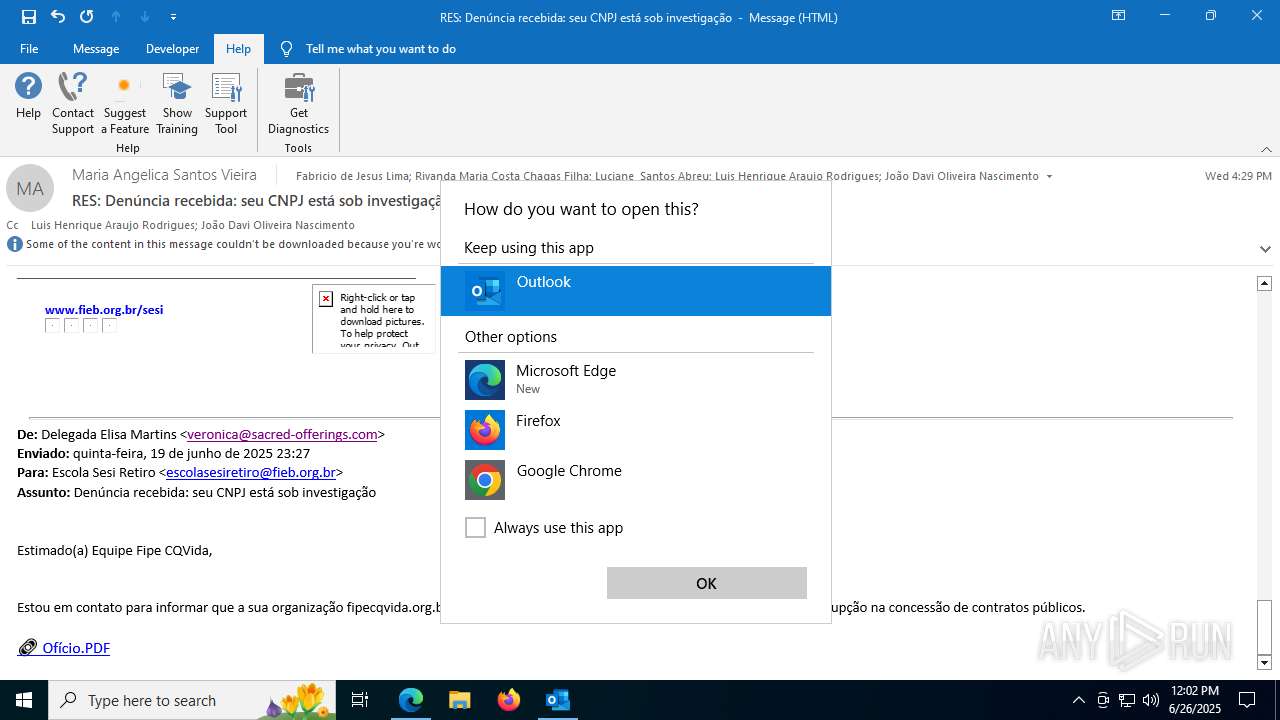Launch the Support Tool
This screenshot has height=720, width=1280.
pyautogui.click(x=227, y=104)
